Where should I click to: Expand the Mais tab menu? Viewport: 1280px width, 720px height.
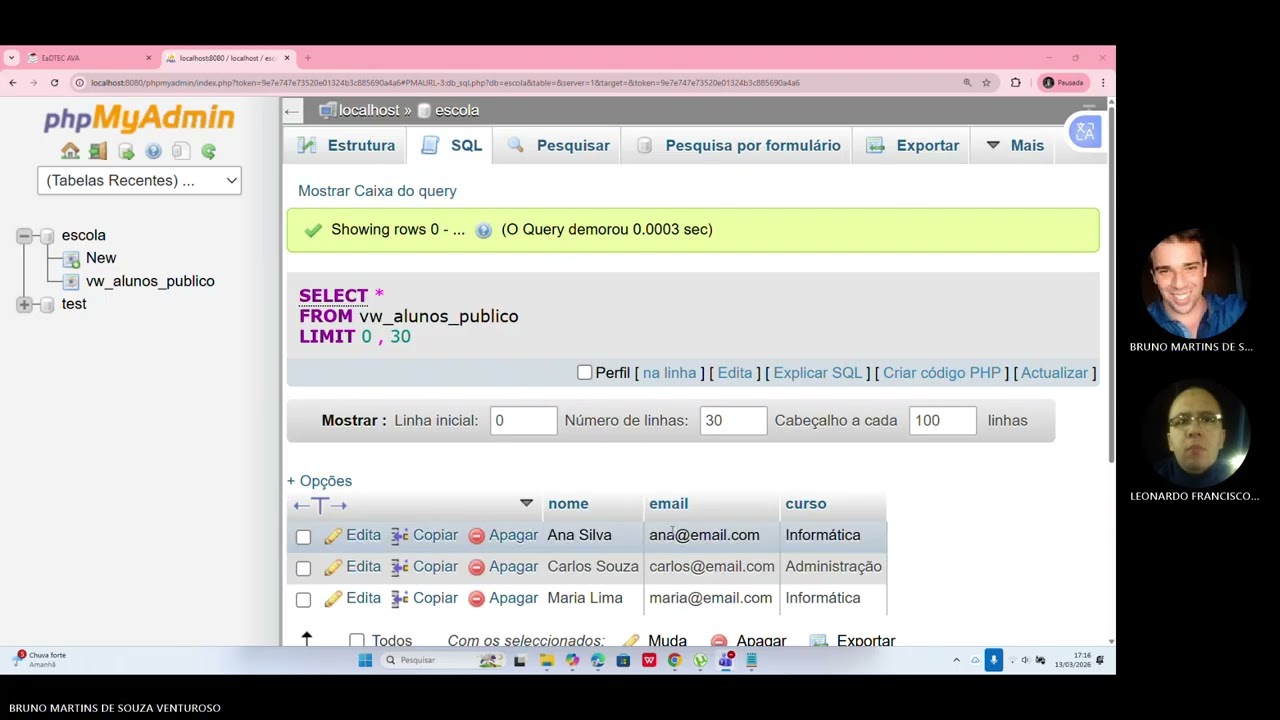click(x=1015, y=146)
